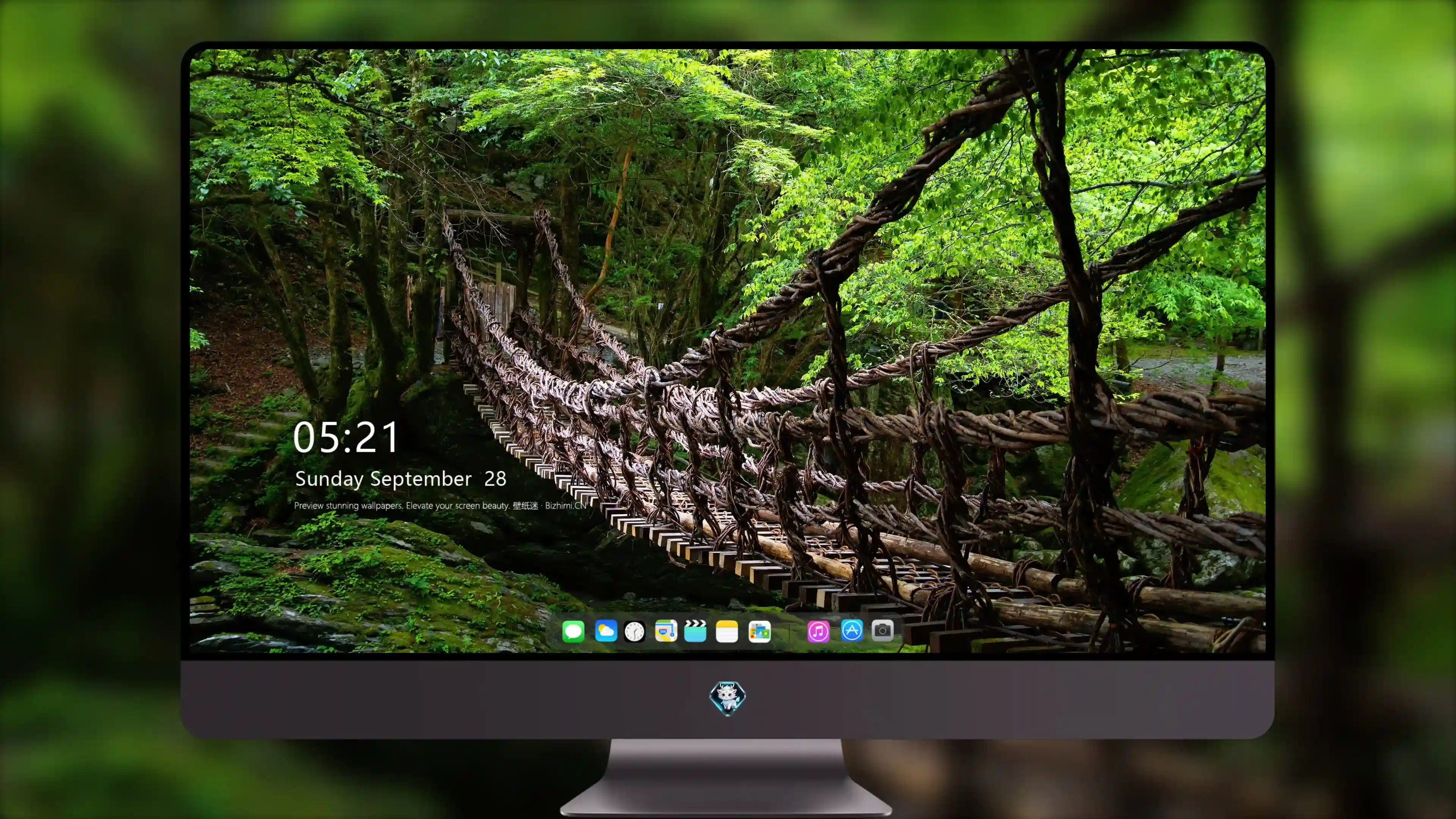The width and height of the screenshot is (1456, 819).
Task: Launch the gray Camera app
Action: pyautogui.click(x=882, y=630)
